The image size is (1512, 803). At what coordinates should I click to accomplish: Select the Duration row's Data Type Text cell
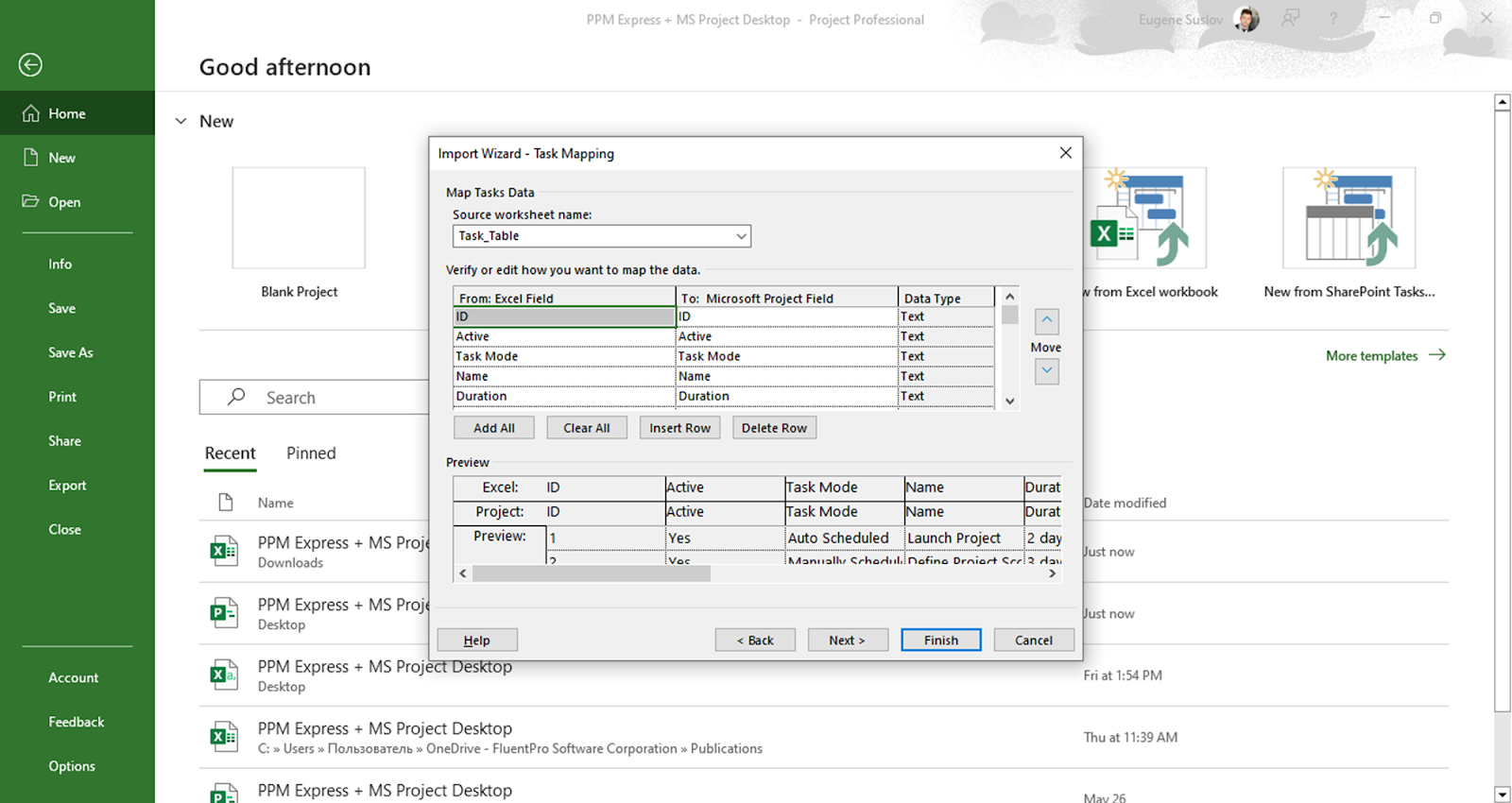[946, 396]
